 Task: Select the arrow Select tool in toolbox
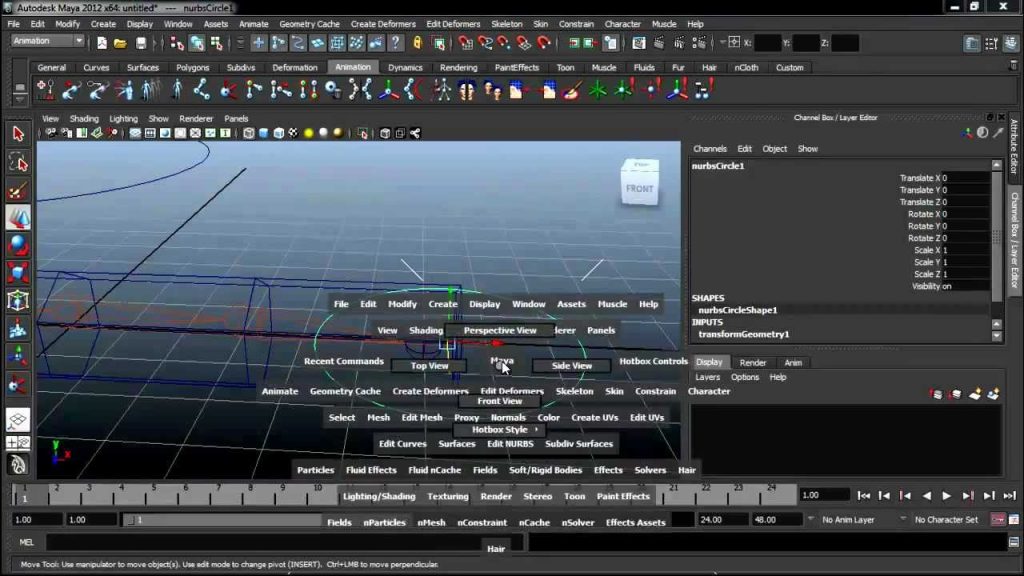[x=18, y=134]
